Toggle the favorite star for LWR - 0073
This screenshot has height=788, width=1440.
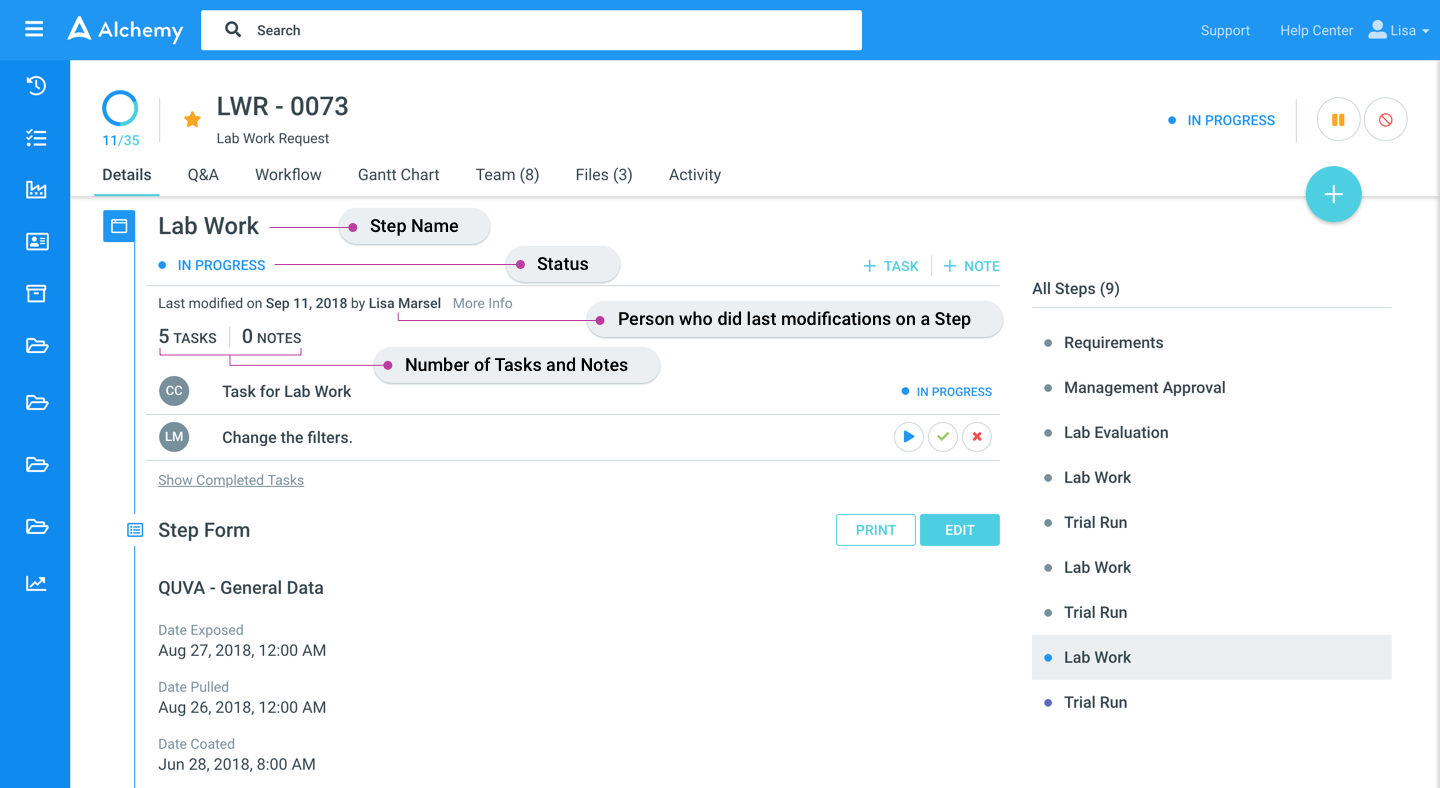(x=192, y=120)
